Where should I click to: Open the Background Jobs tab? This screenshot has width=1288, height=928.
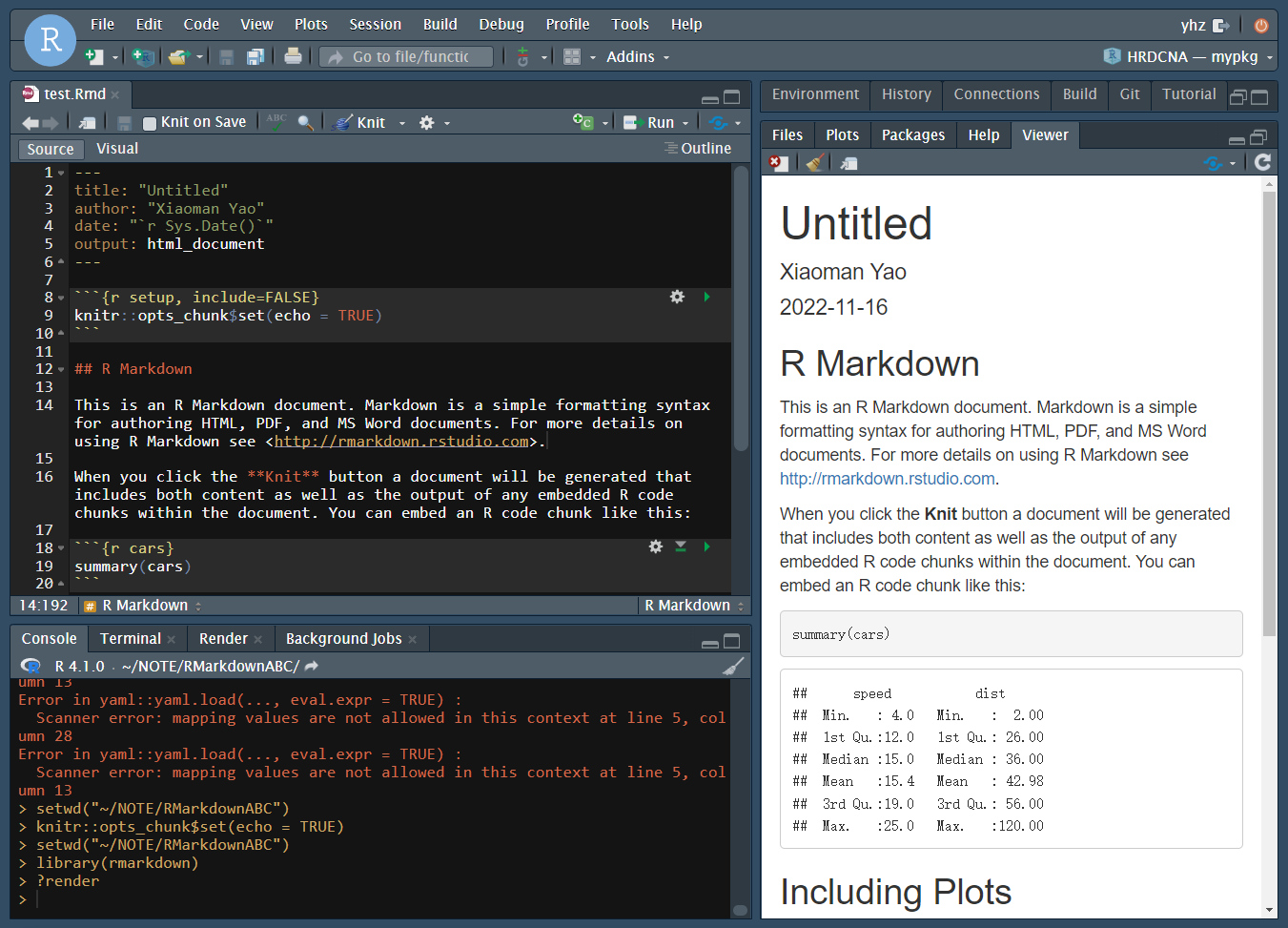344,639
